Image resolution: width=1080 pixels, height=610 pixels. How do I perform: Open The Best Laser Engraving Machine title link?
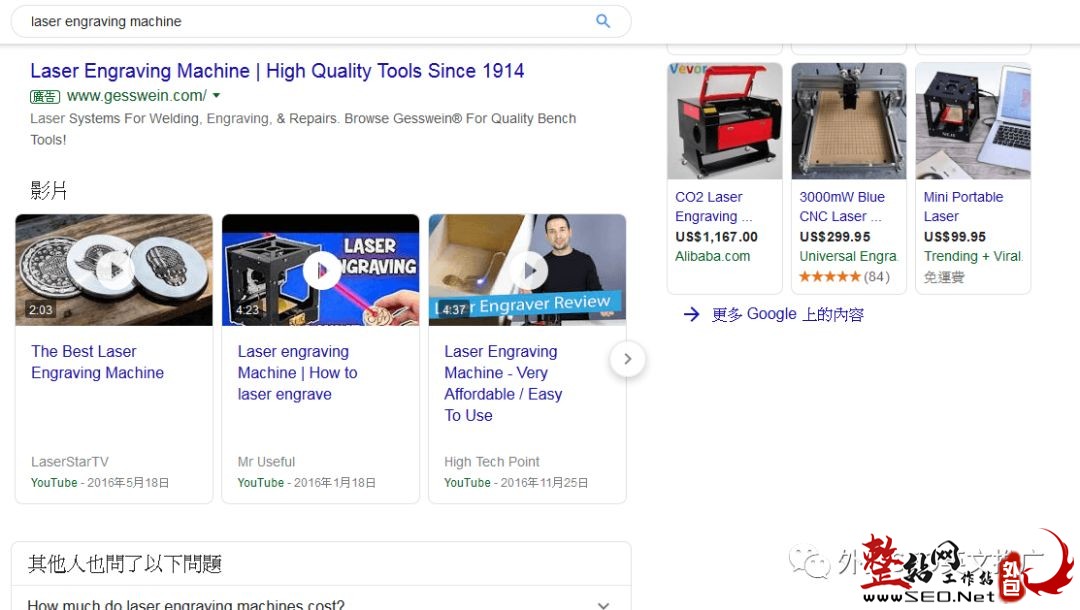[x=97, y=362]
